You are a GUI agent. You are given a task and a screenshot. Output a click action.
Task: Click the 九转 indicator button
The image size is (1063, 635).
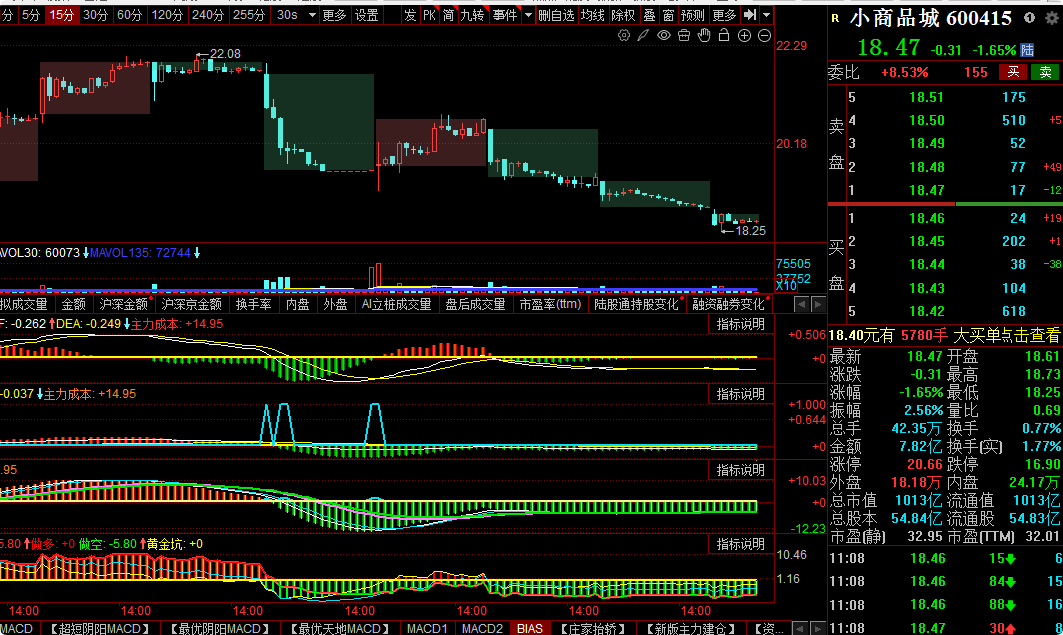[472, 14]
